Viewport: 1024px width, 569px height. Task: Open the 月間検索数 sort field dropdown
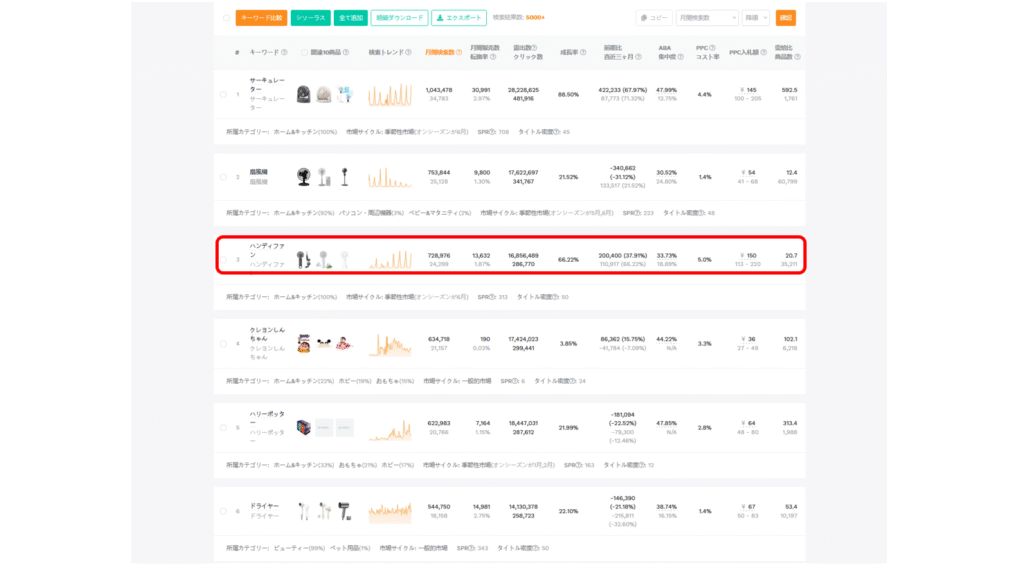pos(707,18)
